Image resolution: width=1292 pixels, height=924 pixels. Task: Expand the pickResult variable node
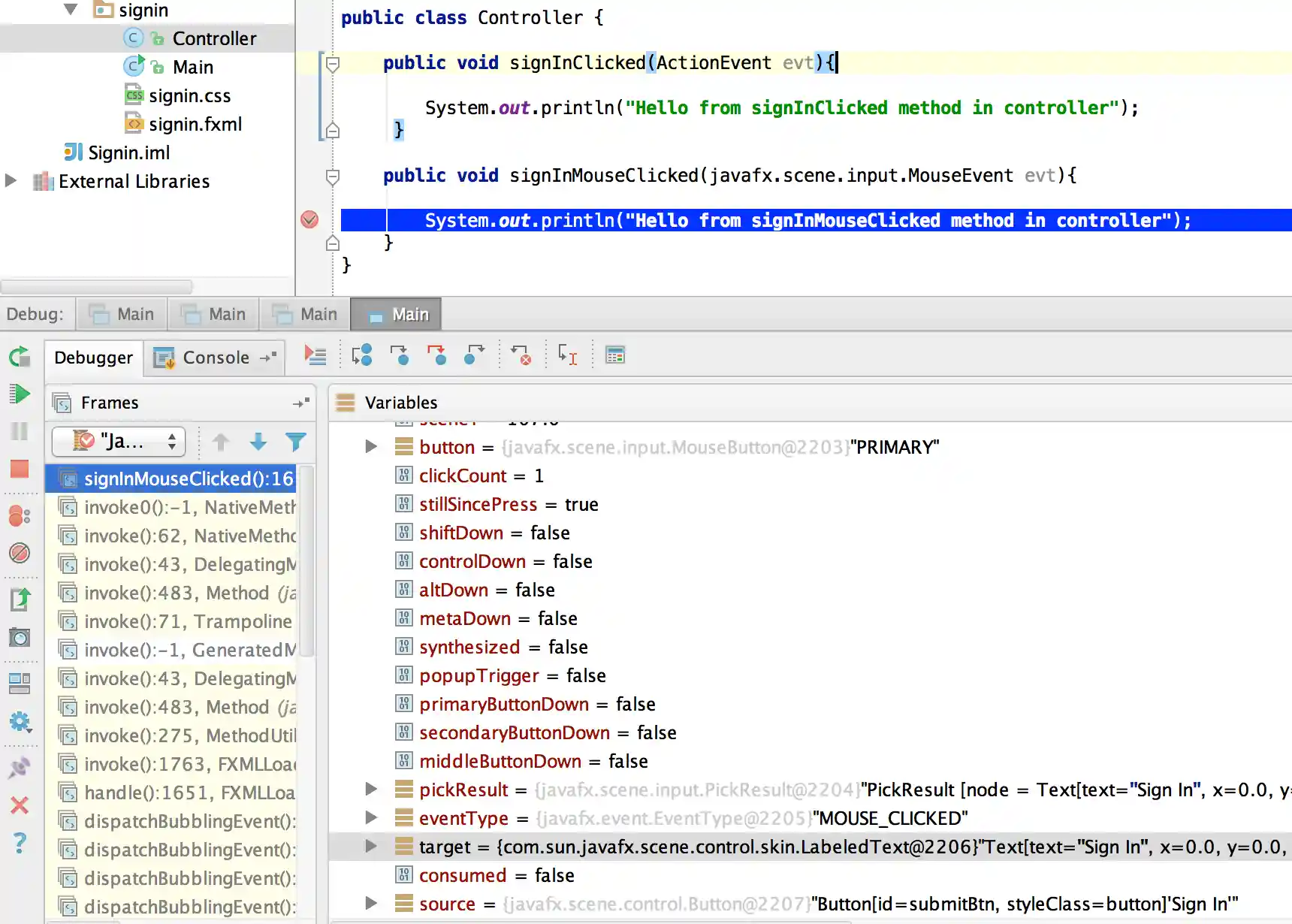pos(371,790)
